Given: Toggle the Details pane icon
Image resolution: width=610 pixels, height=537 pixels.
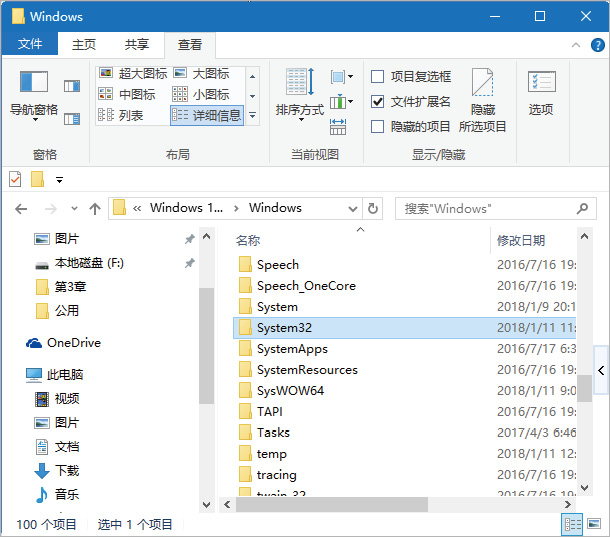Looking at the screenshot, I should pyautogui.click(x=72, y=119).
